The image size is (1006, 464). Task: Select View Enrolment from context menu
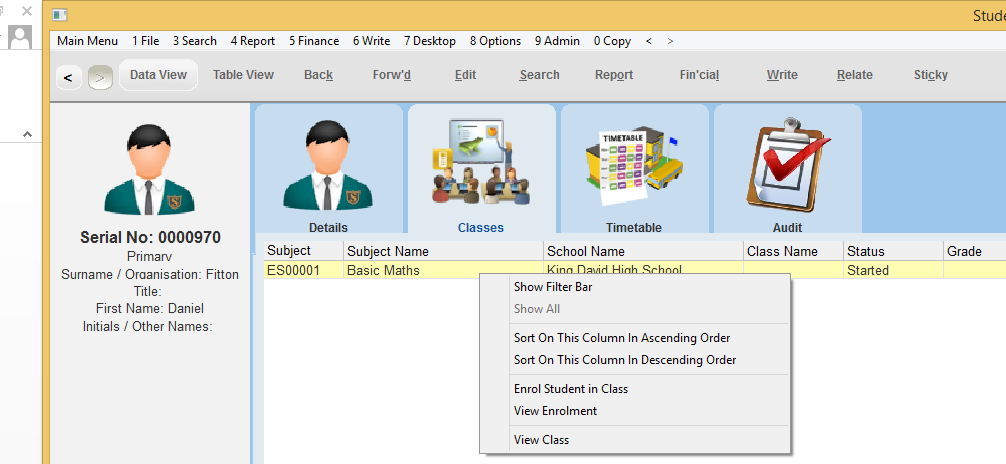click(555, 411)
